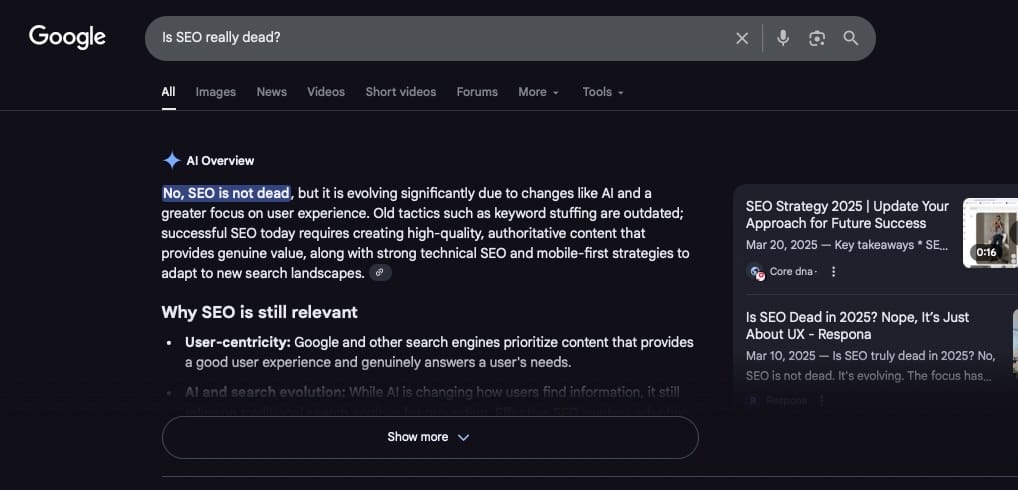Submit search with magnifying glass icon
This screenshot has height=490, width=1018.
[x=850, y=38]
